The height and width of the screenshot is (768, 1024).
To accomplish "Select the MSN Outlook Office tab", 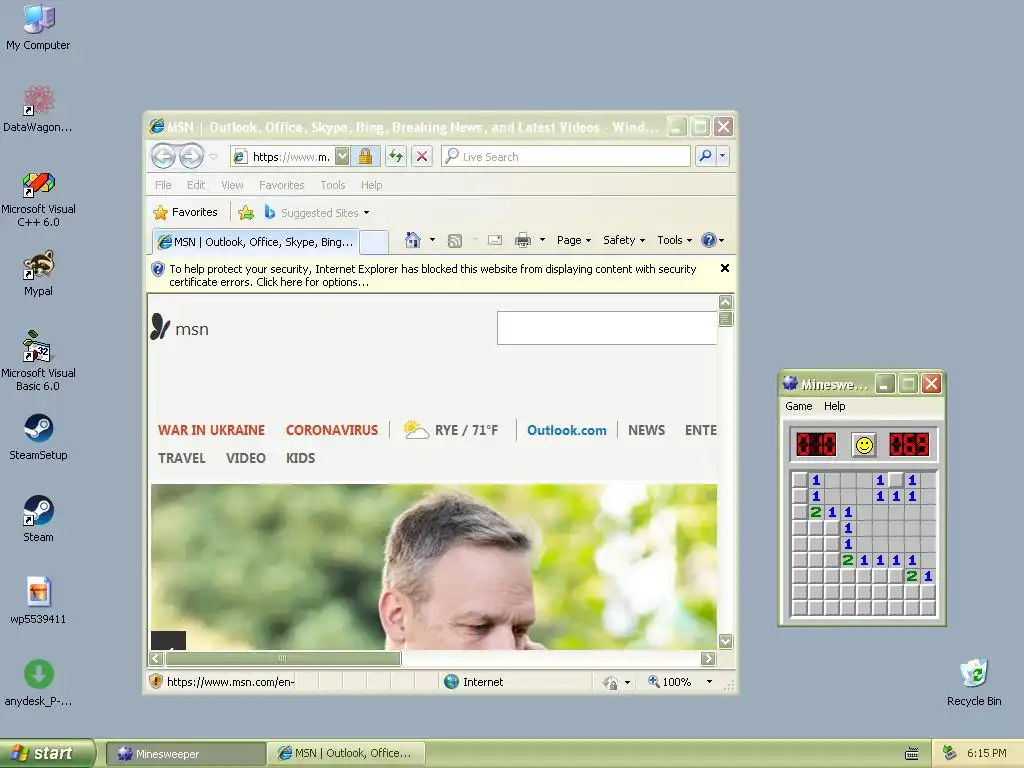I will tap(255, 242).
